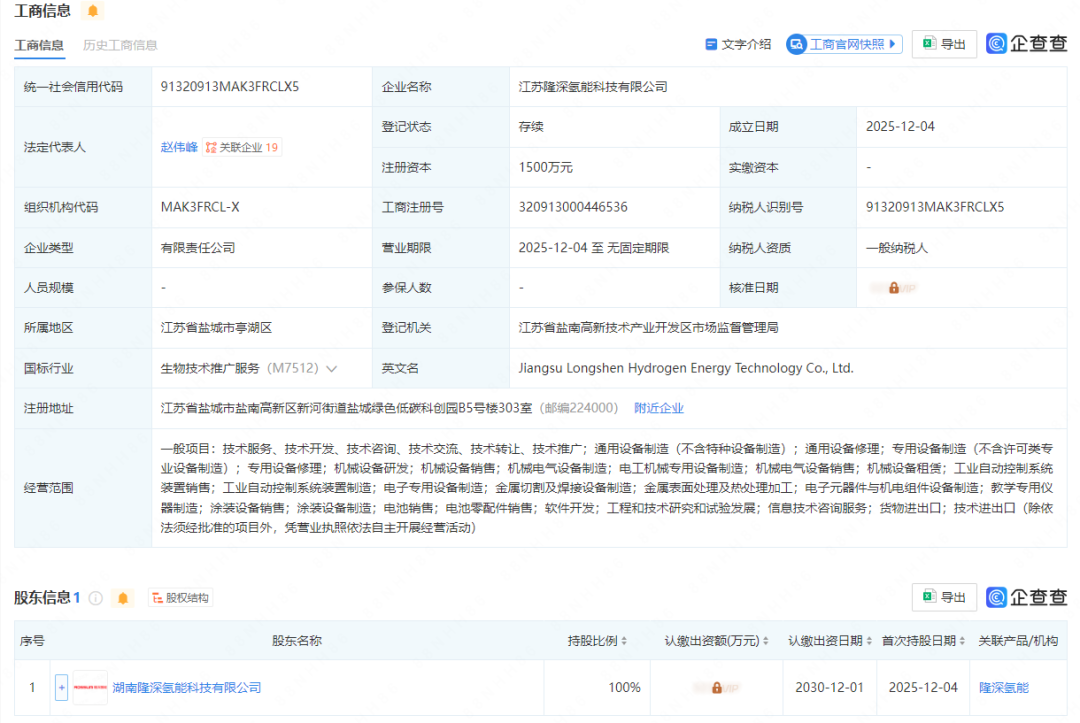Switch to the 历史工商信息 tab
The width and height of the screenshot is (1080, 723).
[119, 45]
